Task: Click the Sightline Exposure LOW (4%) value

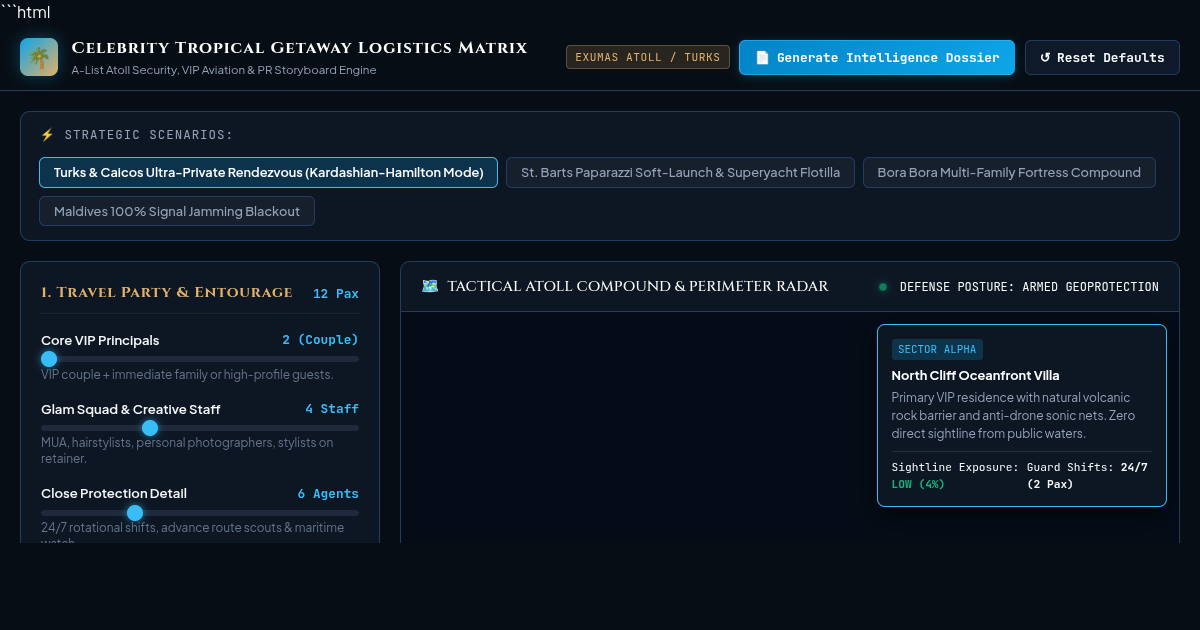Action: pos(918,484)
